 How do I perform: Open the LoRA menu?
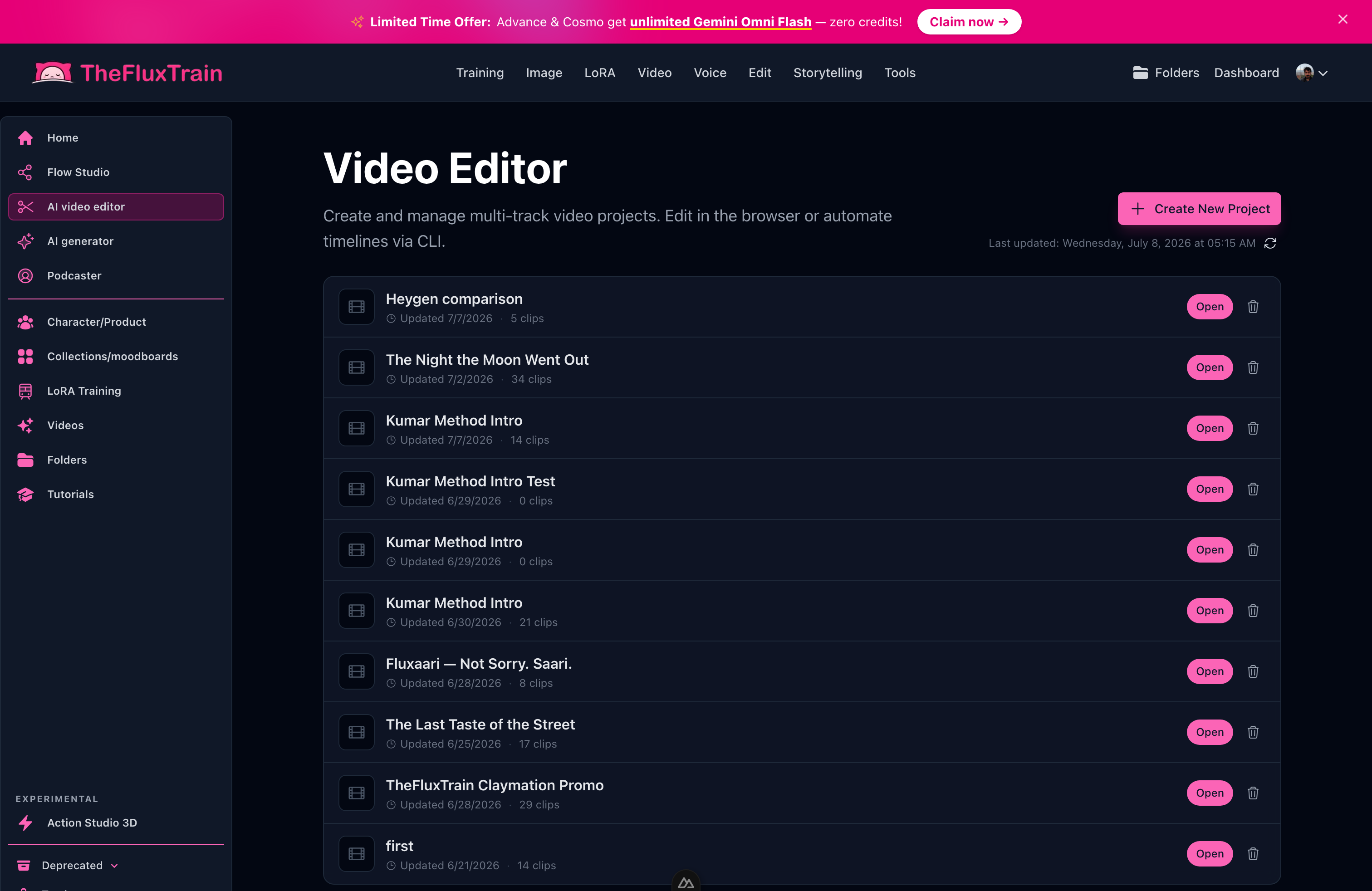coord(599,73)
